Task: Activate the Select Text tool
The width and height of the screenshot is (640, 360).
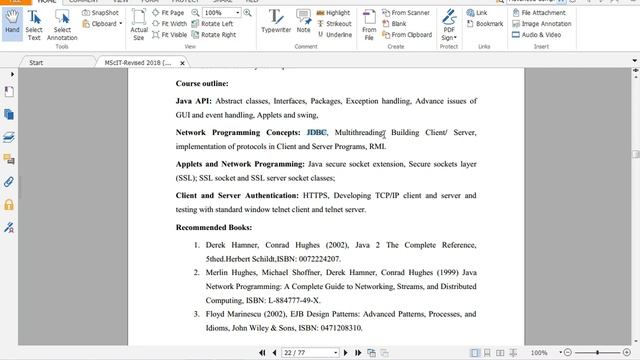Action: (34, 25)
